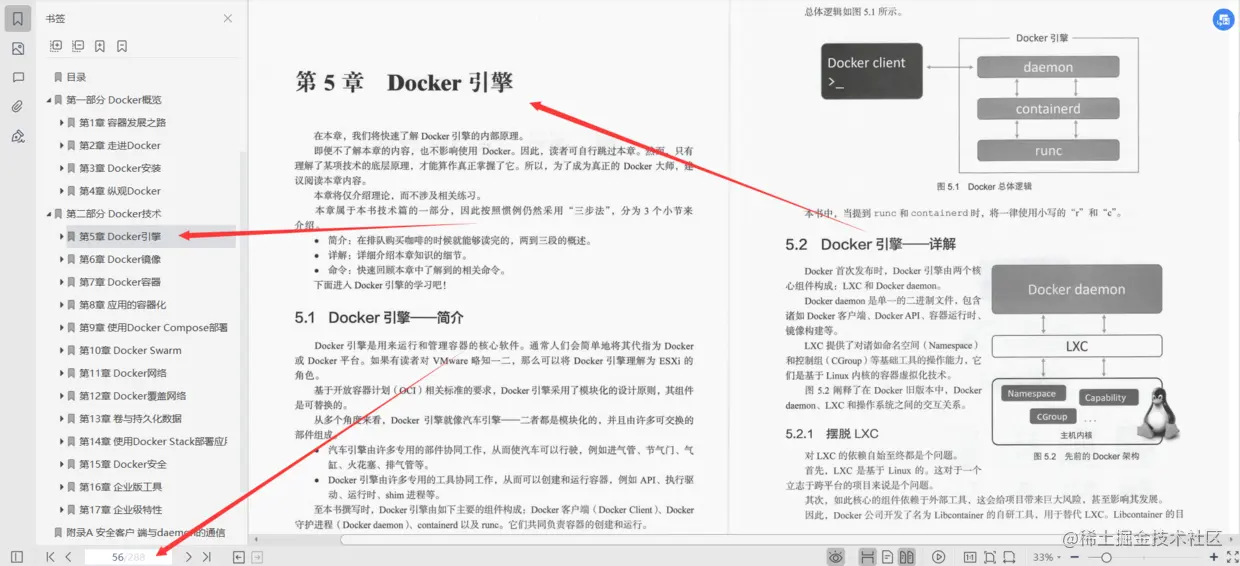
Task: Click the fit page icon
Action: click(x=990, y=557)
